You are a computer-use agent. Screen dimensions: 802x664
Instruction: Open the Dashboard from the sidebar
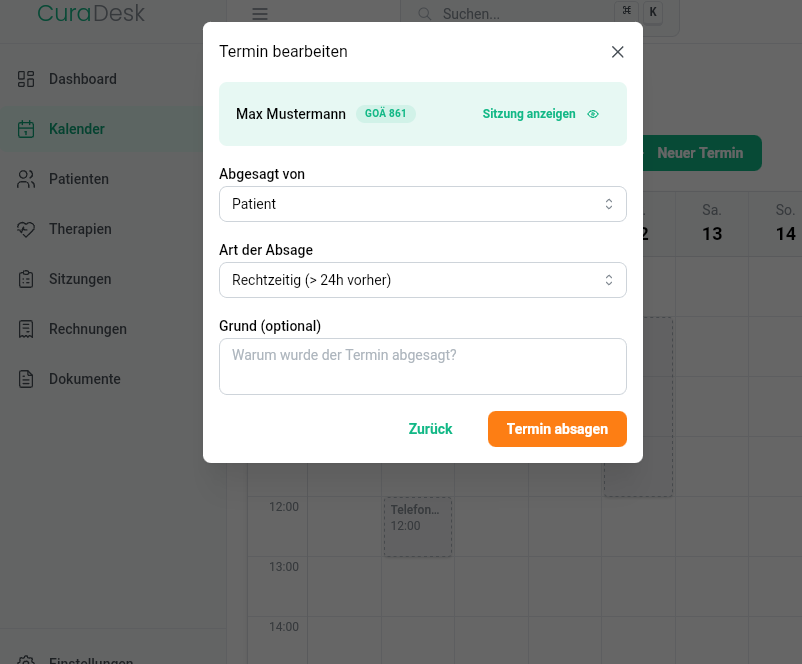tap(82, 79)
